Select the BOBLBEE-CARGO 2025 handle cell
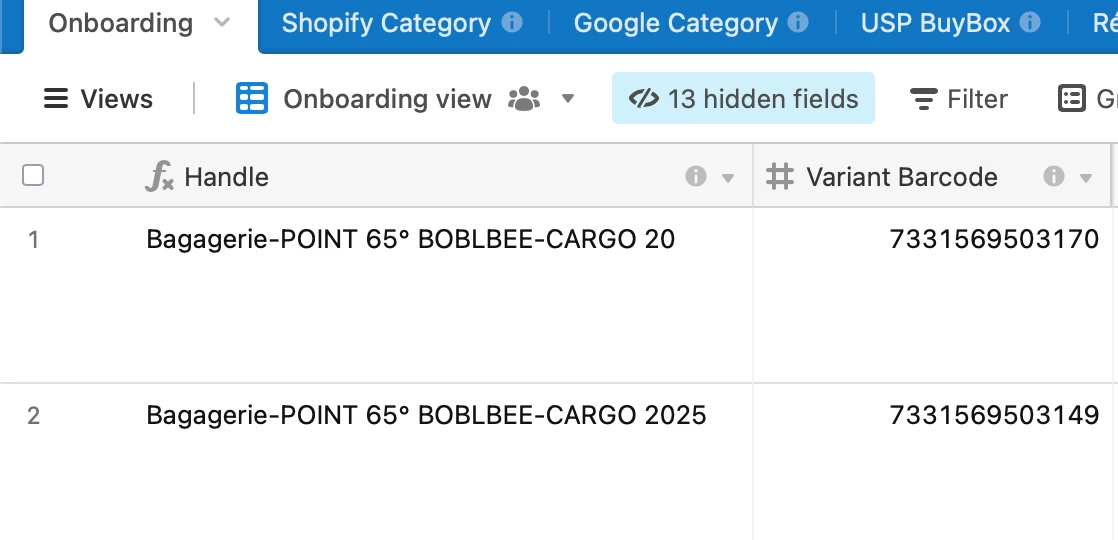 point(448,462)
